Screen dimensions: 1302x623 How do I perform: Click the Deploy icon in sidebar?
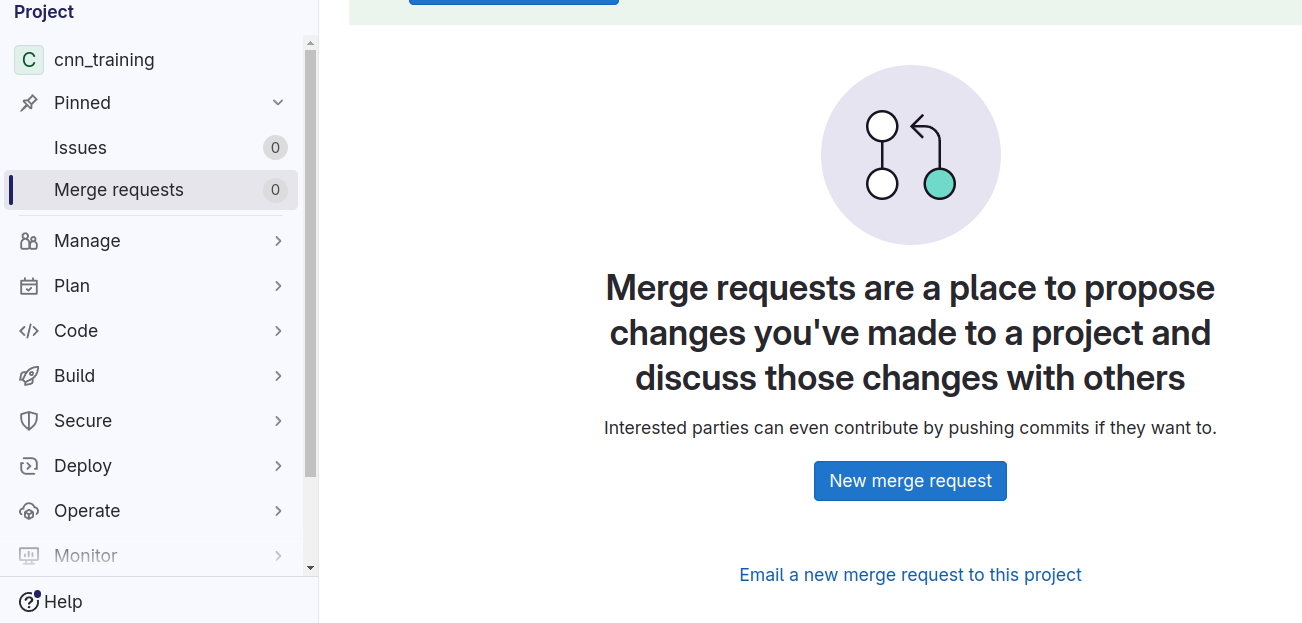pyautogui.click(x=29, y=466)
